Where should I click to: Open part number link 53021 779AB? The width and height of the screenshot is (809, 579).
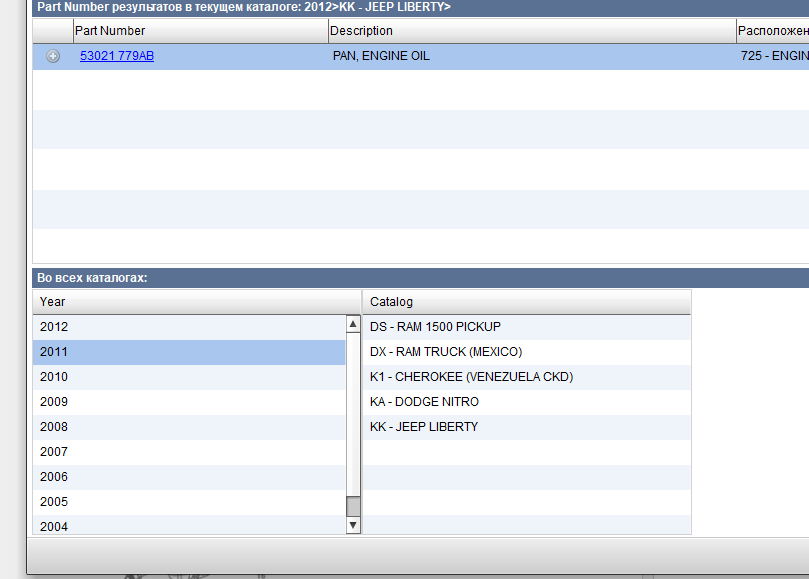(x=117, y=56)
